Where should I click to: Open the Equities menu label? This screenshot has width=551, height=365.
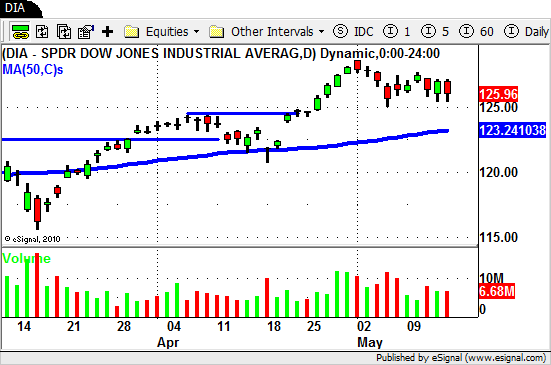[x=167, y=32]
